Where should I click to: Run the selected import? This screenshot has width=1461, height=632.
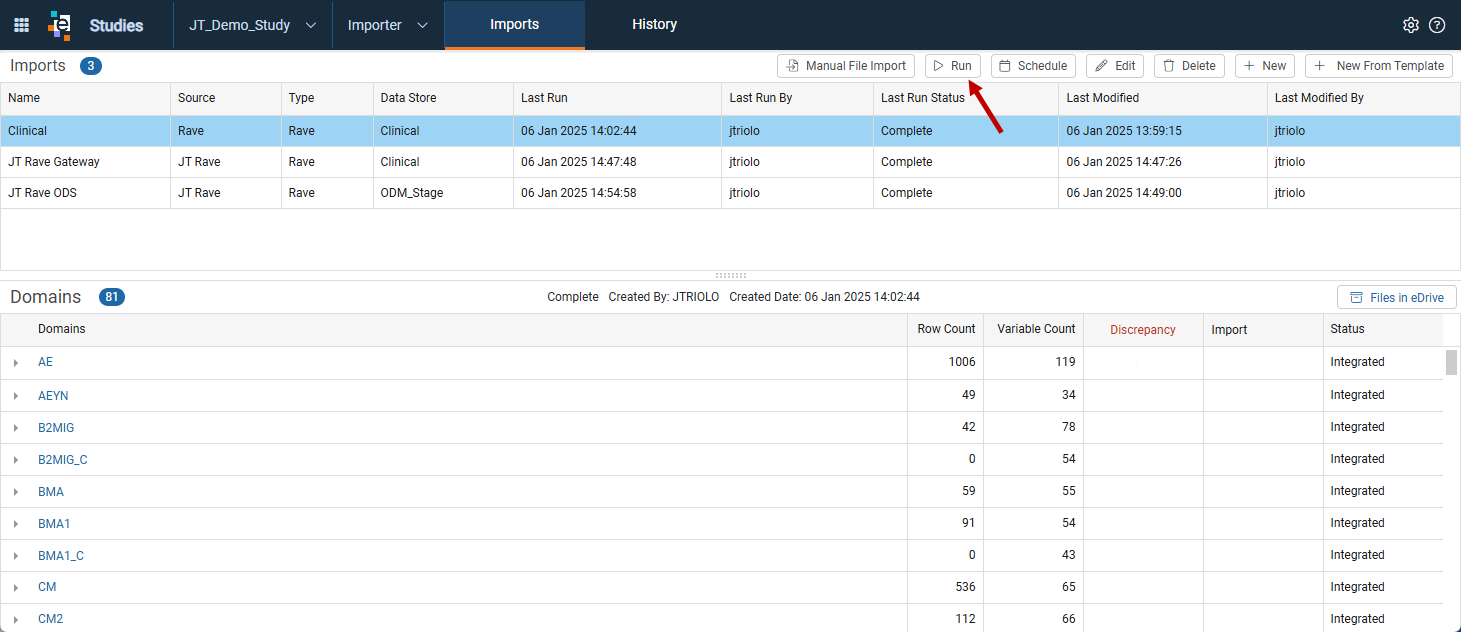[953, 66]
